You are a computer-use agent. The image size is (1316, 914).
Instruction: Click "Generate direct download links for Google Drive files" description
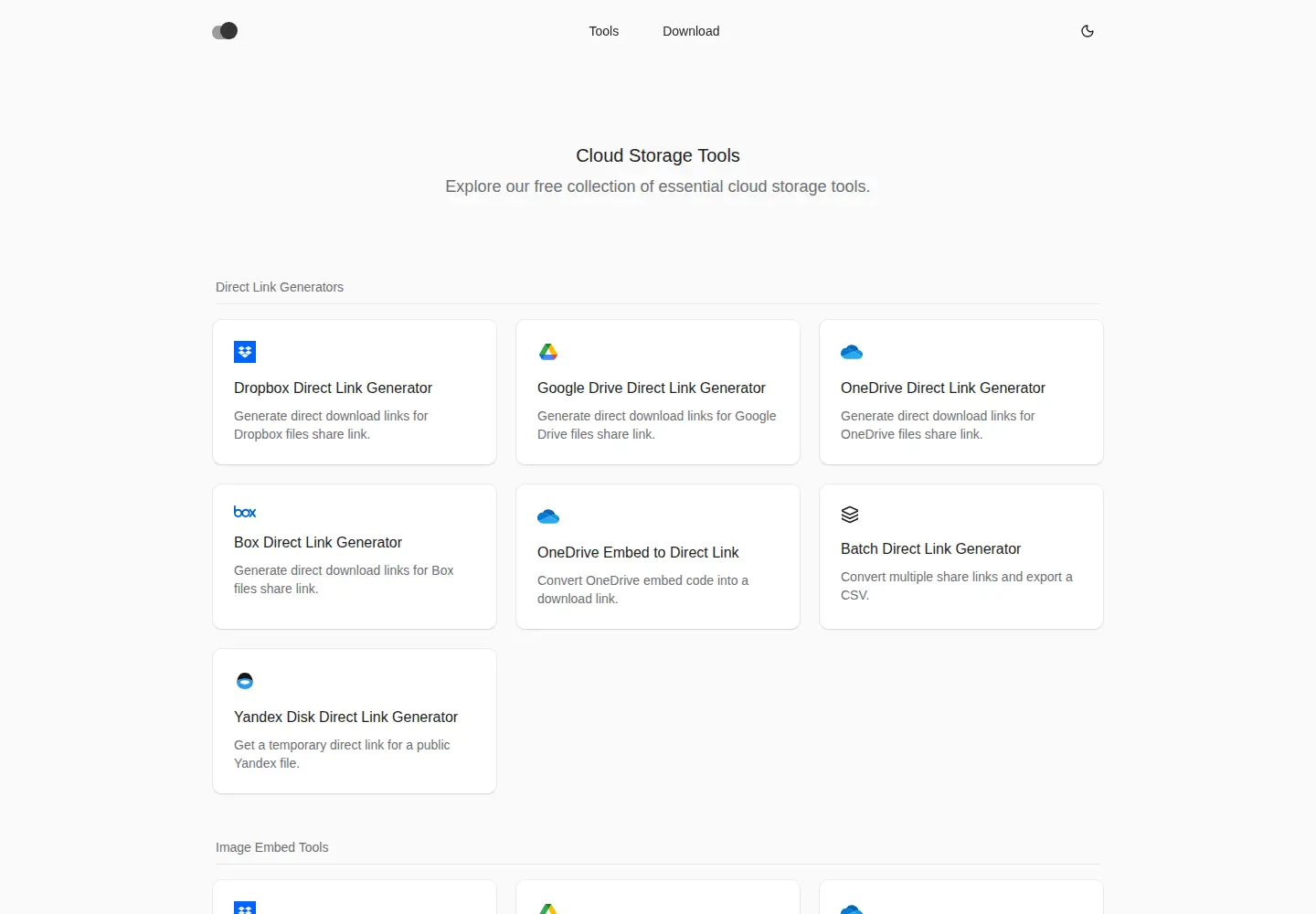point(656,425)
